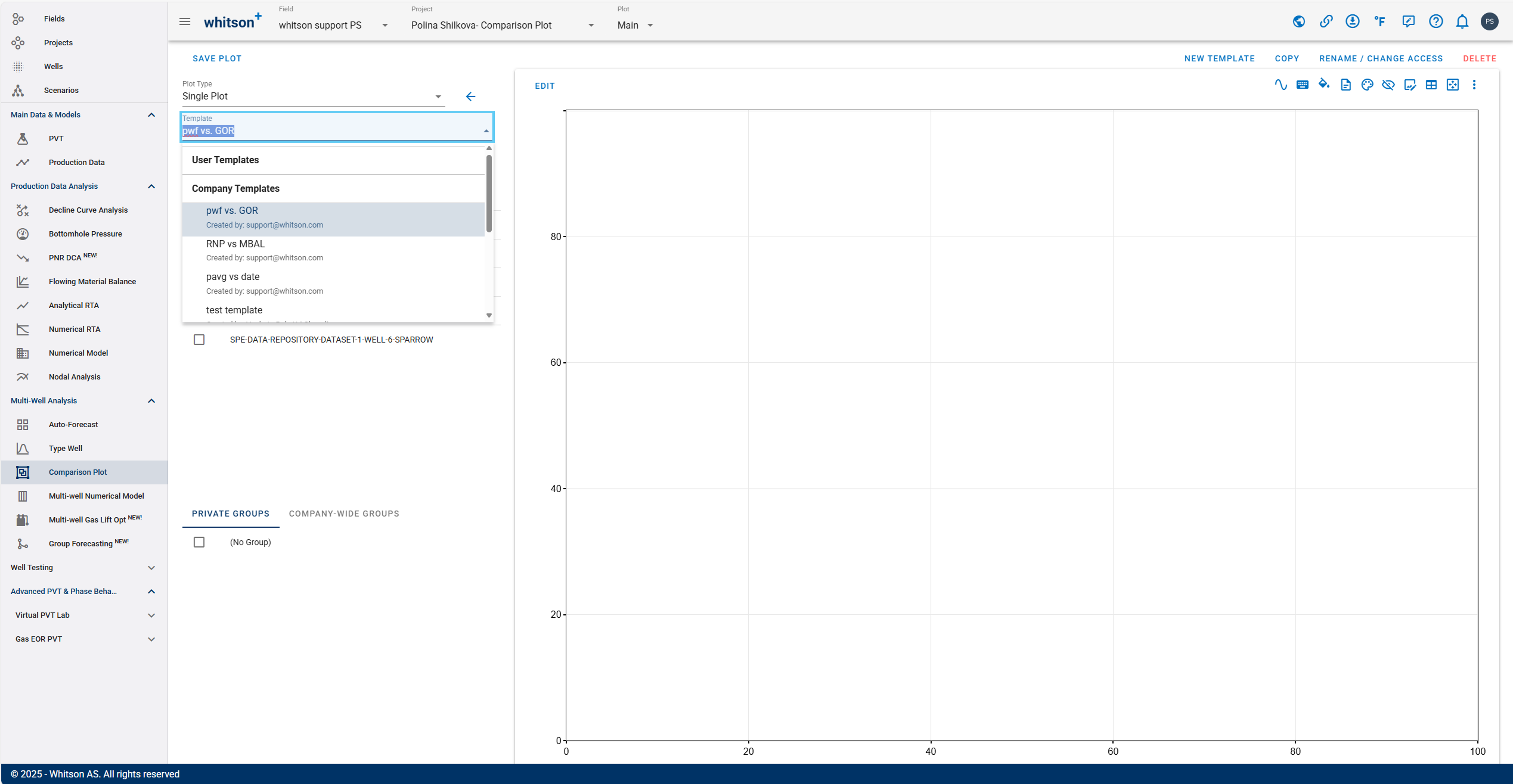Click the globe icon in the header

pos(1299,22)
